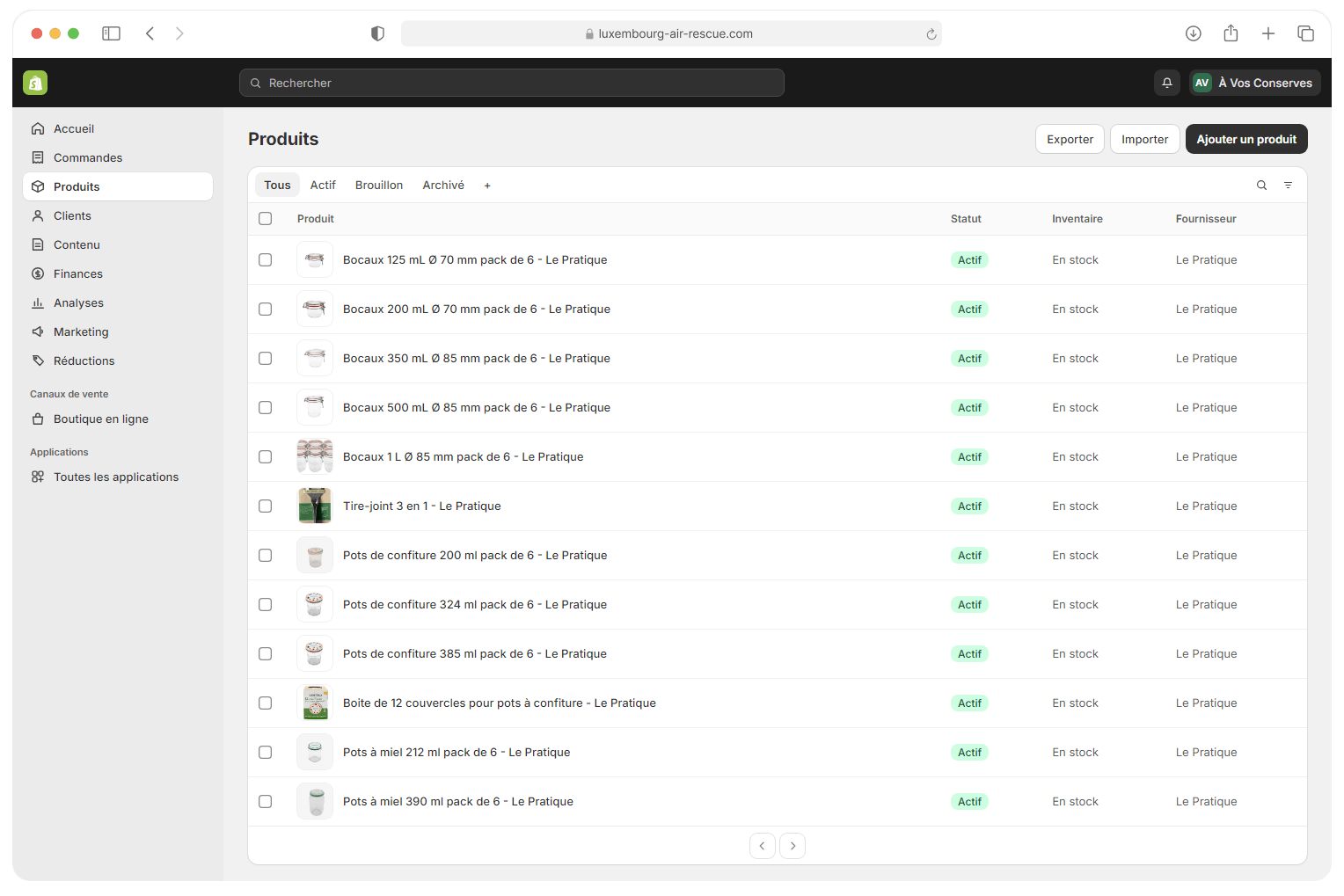Go back in browser history

(150, 33)
